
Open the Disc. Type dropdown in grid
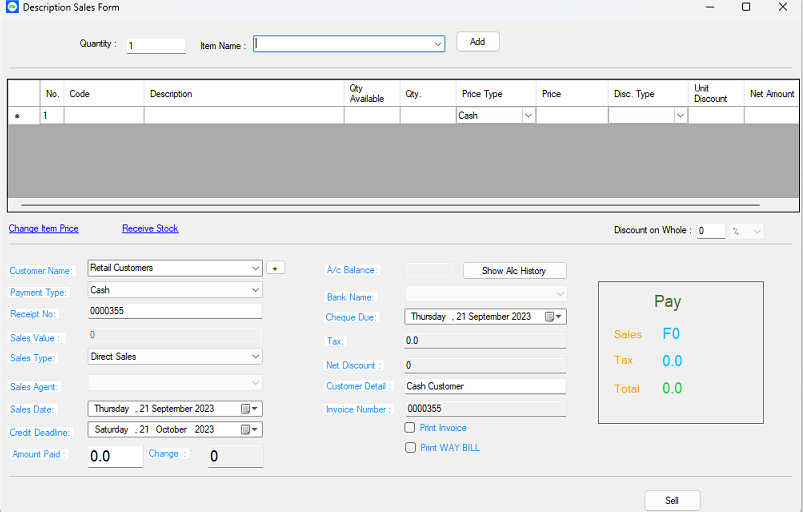coord(680,116)
